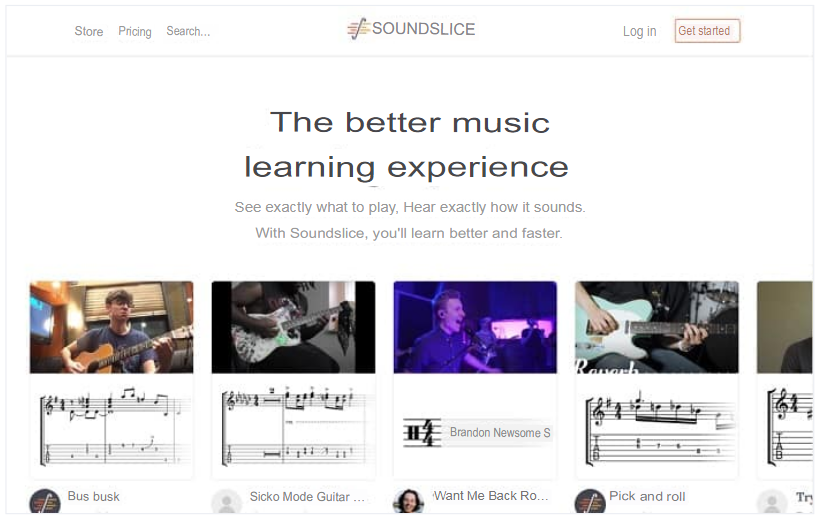Focus the Search... field
The width and height of the screenshot is (815, 516).
pos(188,31)
